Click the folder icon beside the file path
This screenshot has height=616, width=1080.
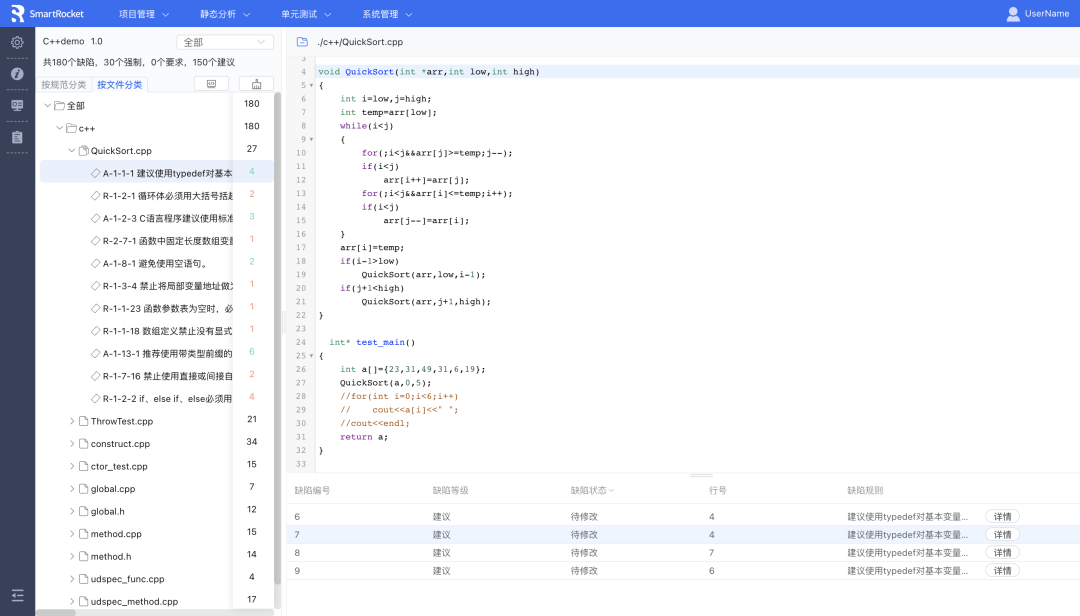(302, 42)
